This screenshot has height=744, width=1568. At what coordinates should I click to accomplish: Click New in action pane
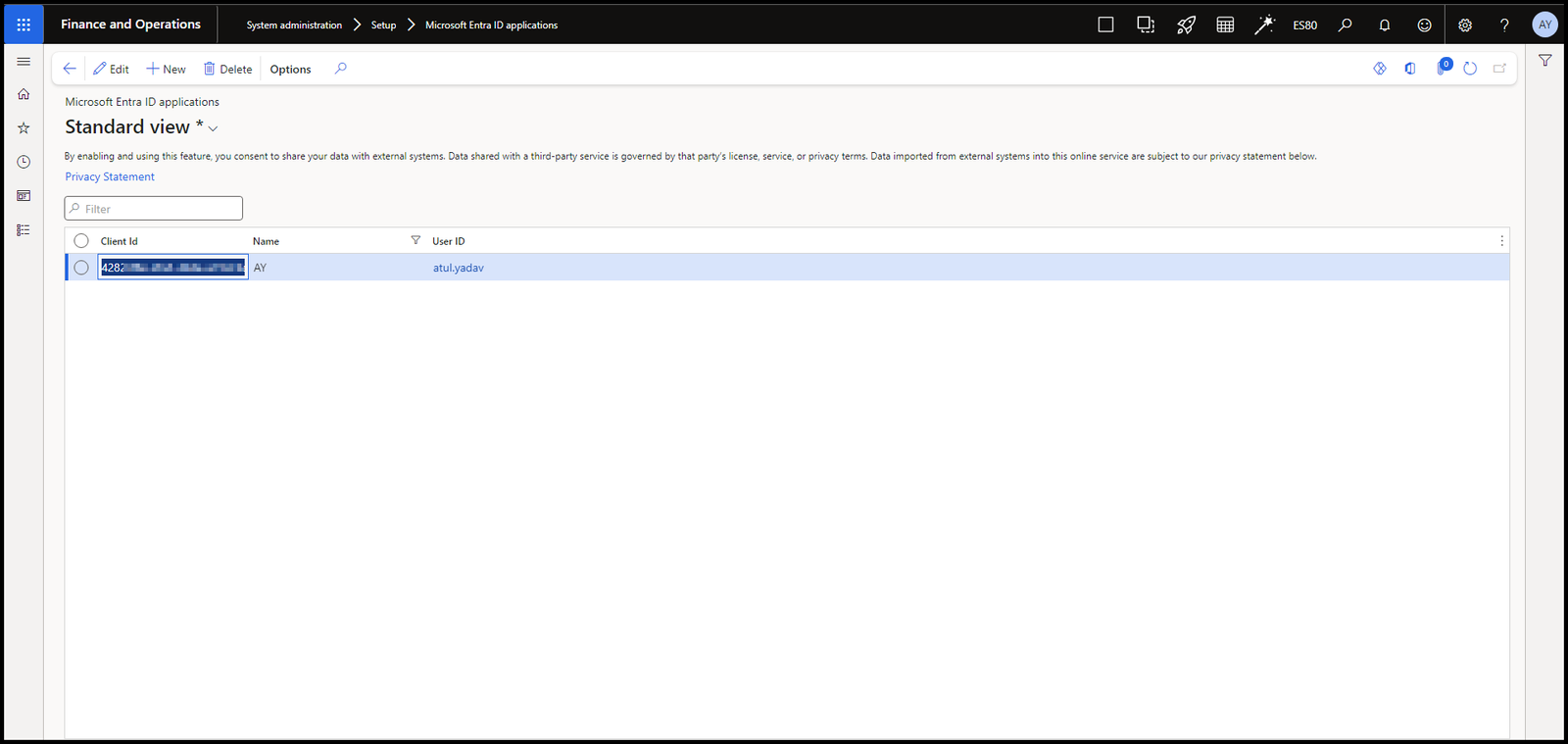[x=166, y=69]
